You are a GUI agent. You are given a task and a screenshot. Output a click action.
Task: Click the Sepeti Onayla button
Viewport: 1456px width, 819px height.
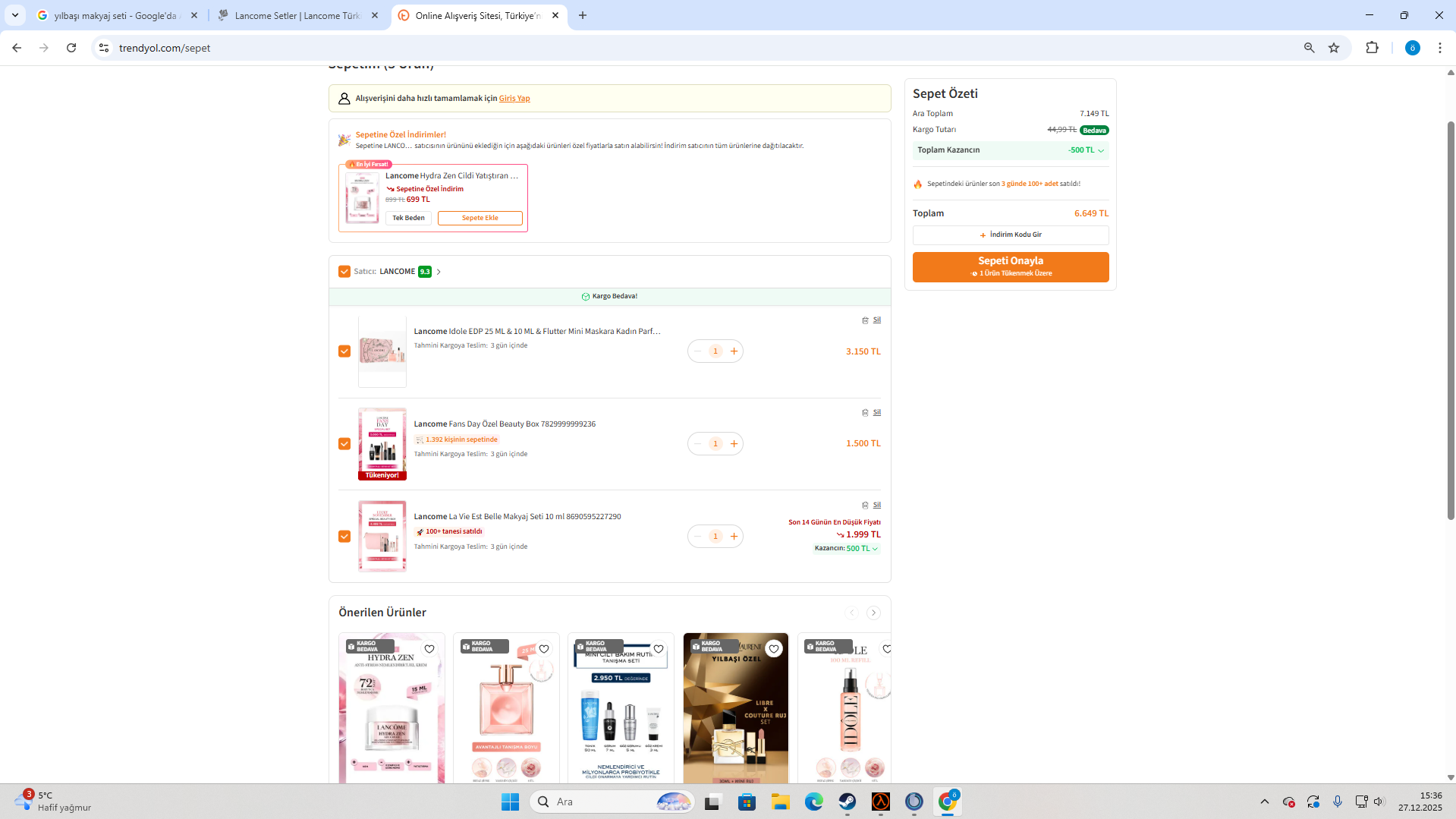point(1011,267)
